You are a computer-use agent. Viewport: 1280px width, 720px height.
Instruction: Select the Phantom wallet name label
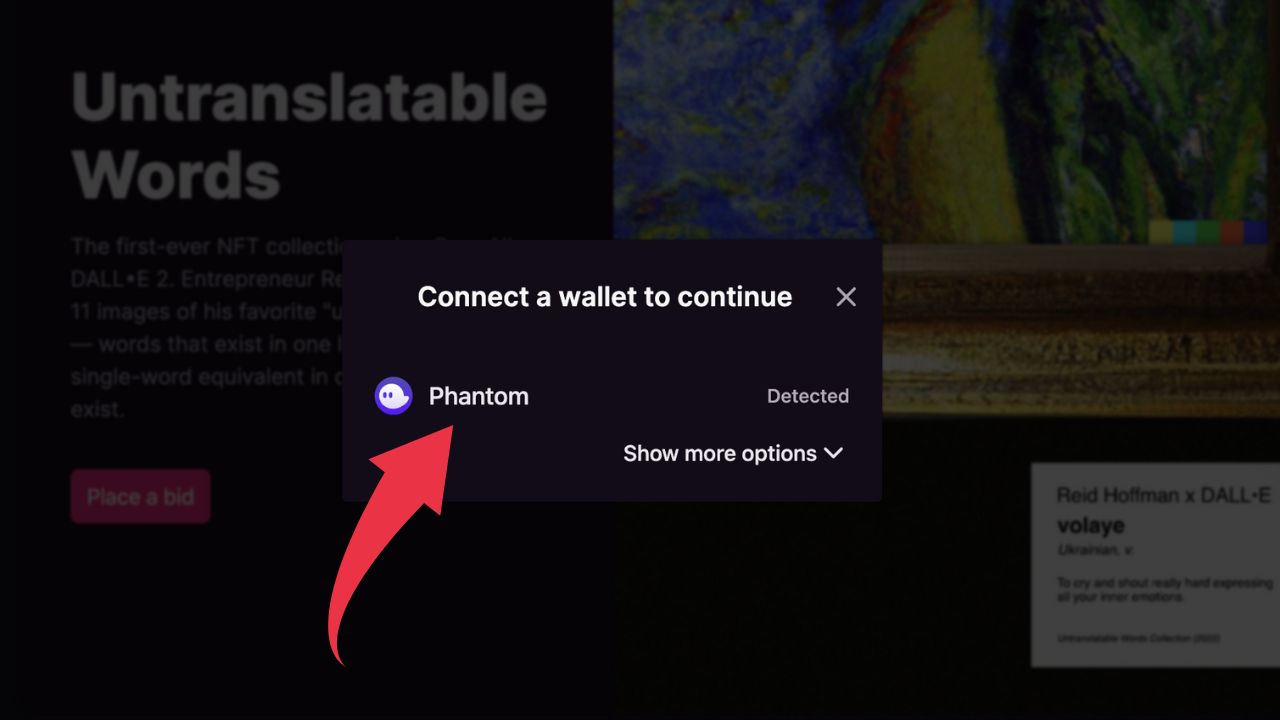point(478,396)
